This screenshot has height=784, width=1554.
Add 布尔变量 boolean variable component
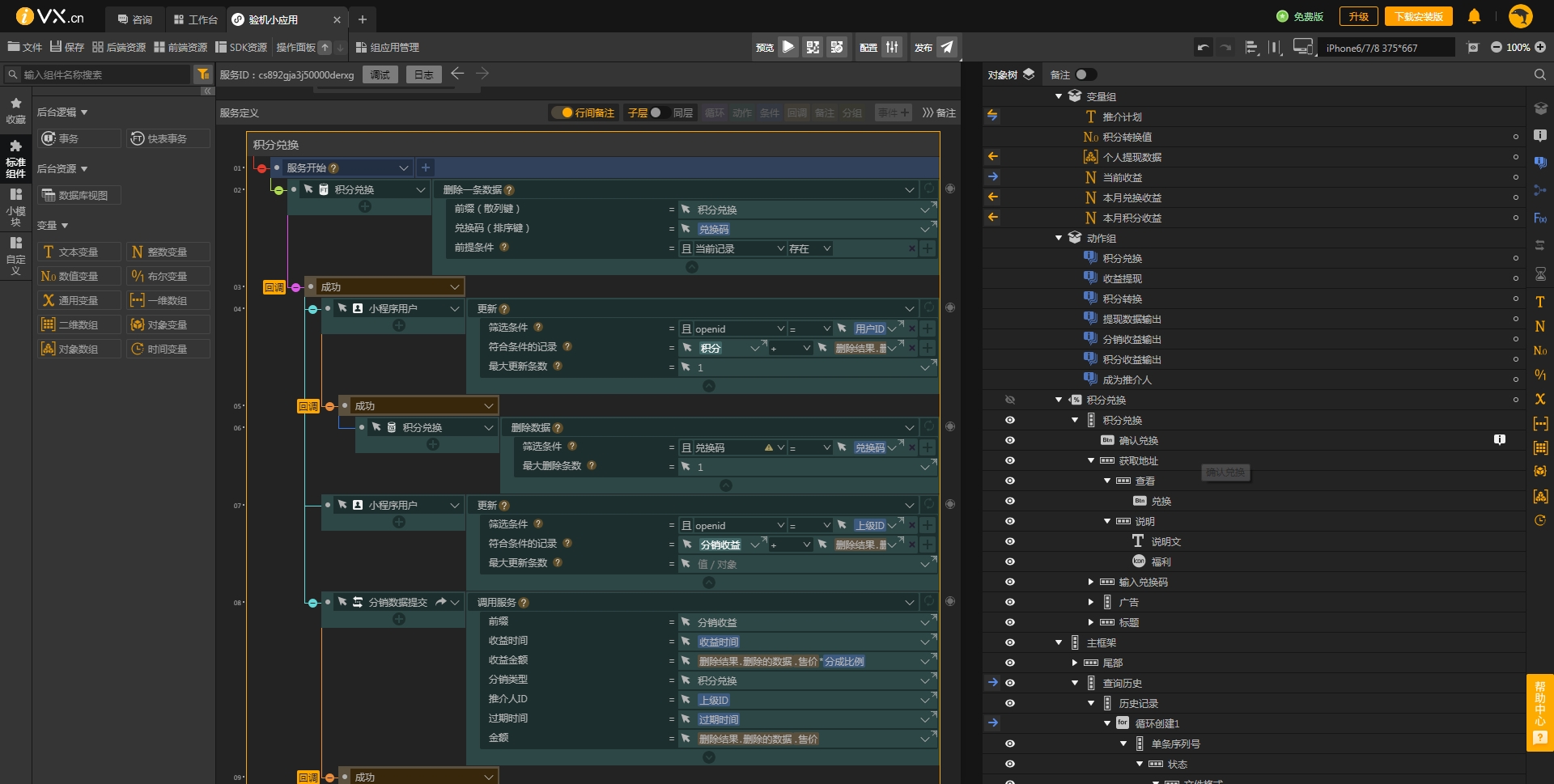pyautogui.click(x=168, y=276)
